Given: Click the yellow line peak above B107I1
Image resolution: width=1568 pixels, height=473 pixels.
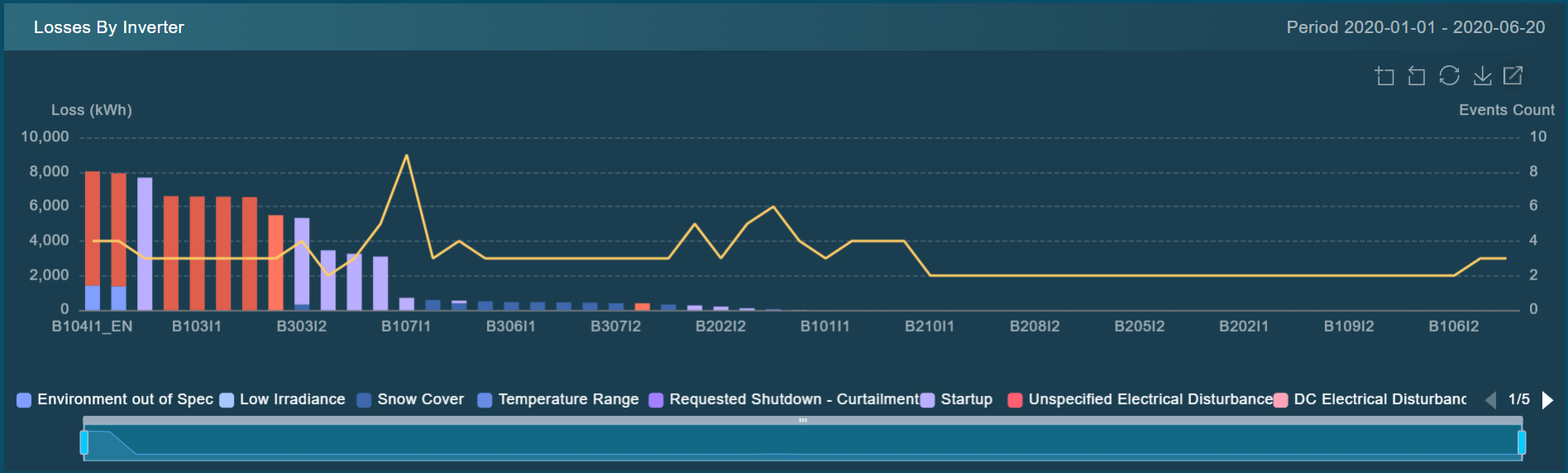Looking at the screenshot, I should tap(406, 155).
